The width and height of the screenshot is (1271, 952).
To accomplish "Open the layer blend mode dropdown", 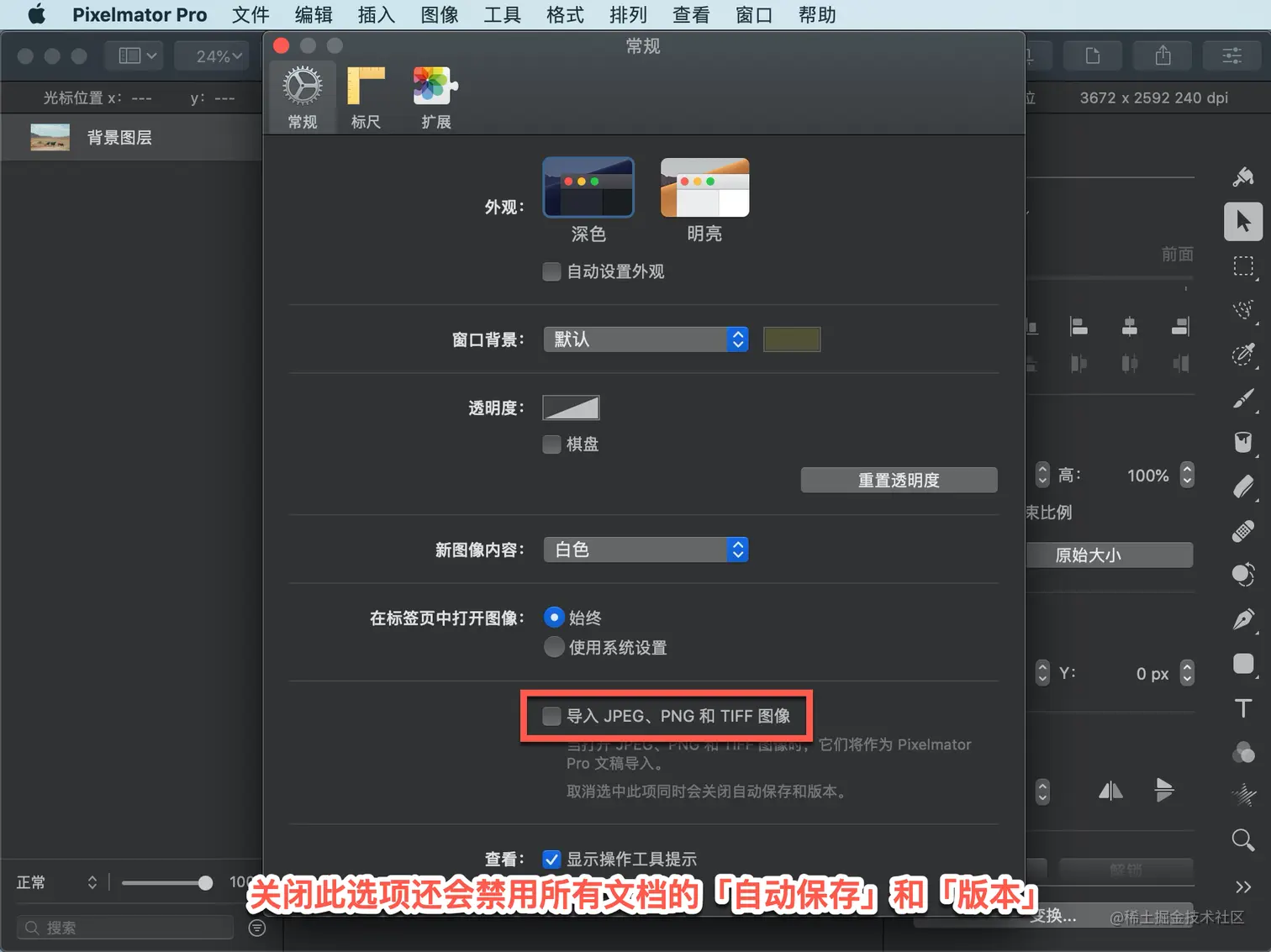I will tap(57, 882).
